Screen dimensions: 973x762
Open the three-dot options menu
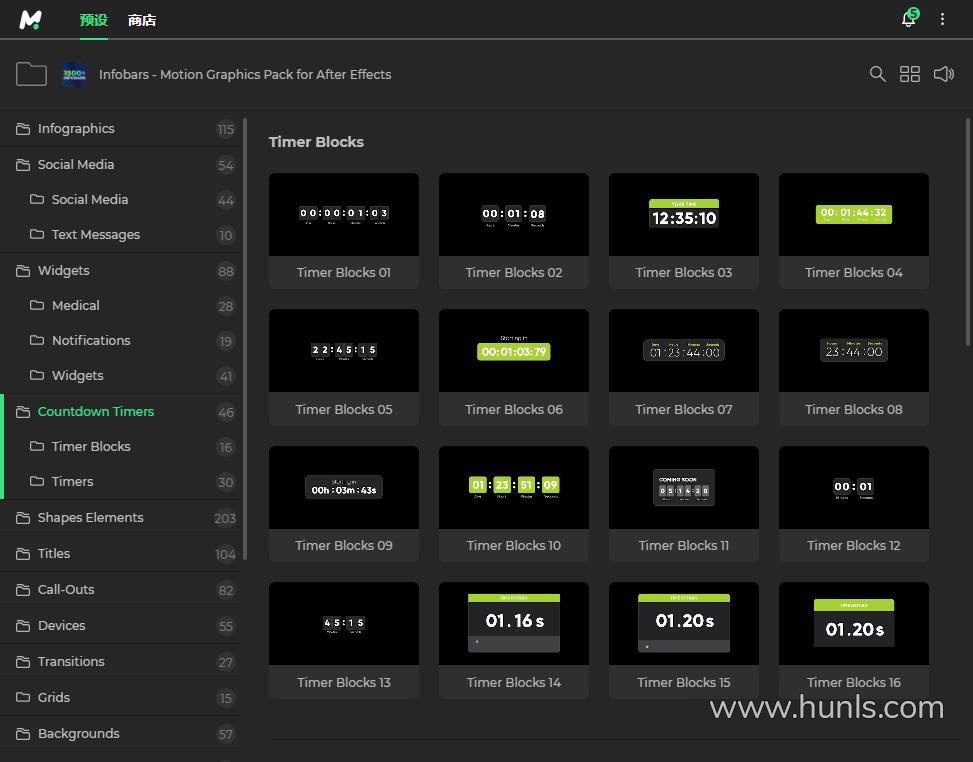pos(942,19)
